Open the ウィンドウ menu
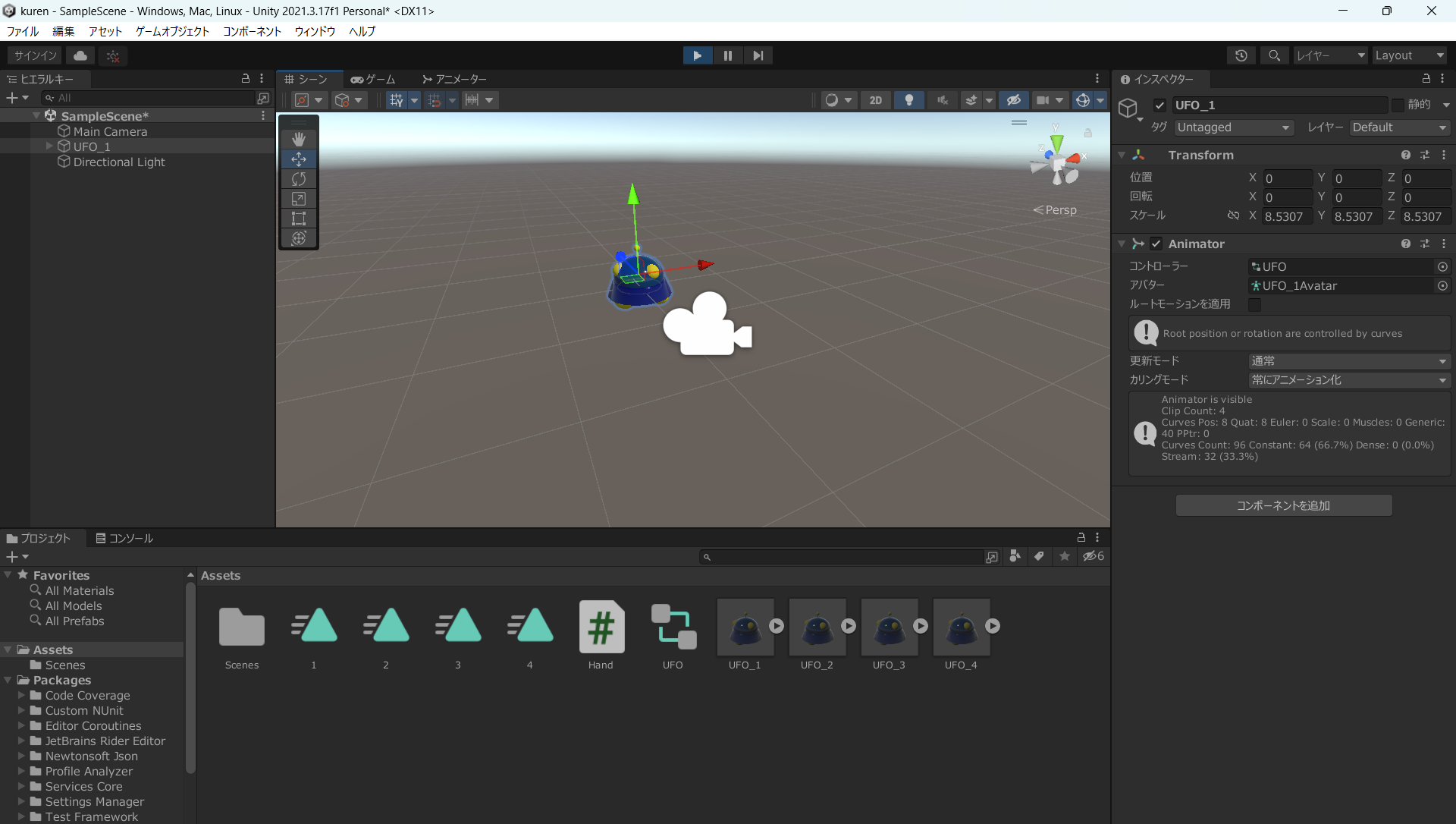Screen dimensions: 1456x824 [315, 31]
